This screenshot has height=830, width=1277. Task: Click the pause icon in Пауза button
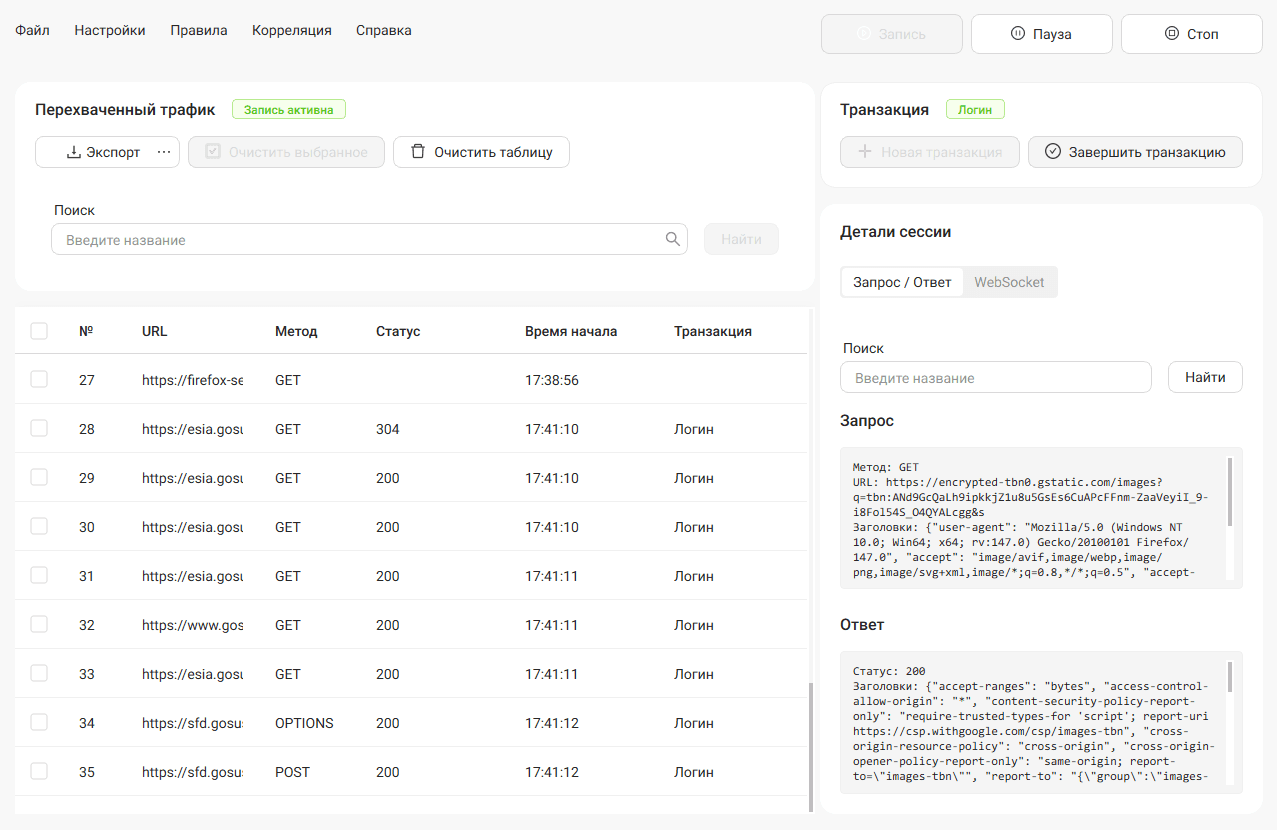tap(1018, 34)
